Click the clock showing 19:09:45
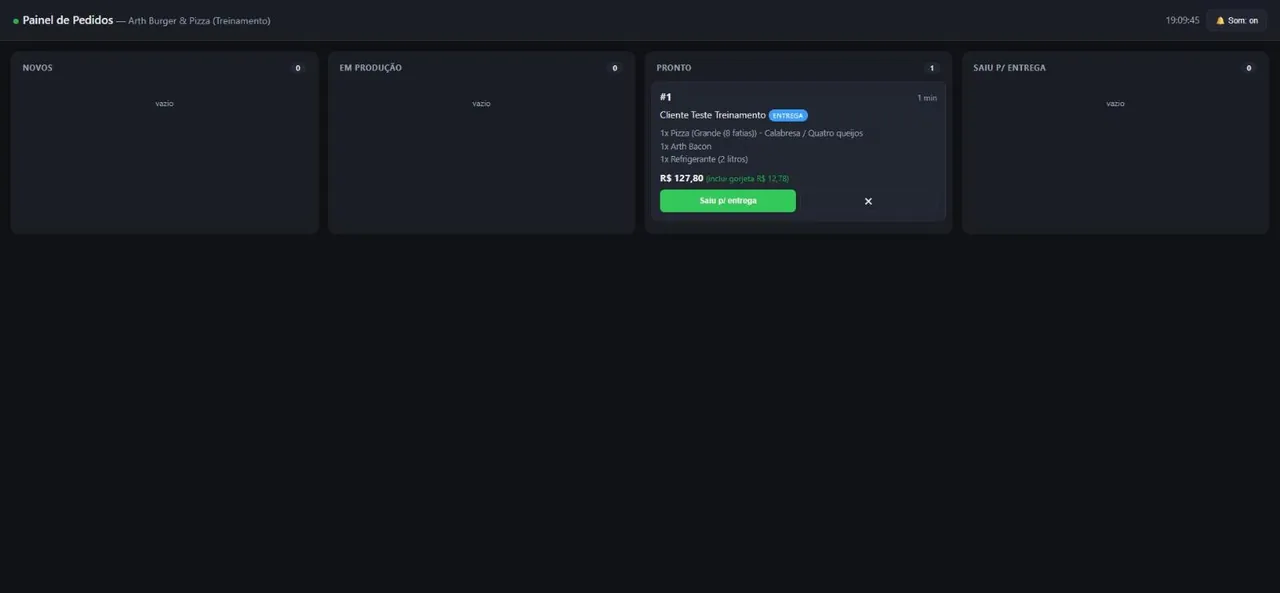Image resolution: width=1280 pixels, height=593 pixels. tap(1182, 20)
